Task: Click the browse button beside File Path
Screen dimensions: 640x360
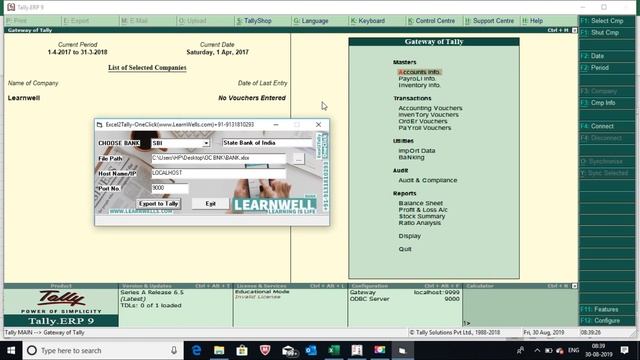Action: pos(299,158)
